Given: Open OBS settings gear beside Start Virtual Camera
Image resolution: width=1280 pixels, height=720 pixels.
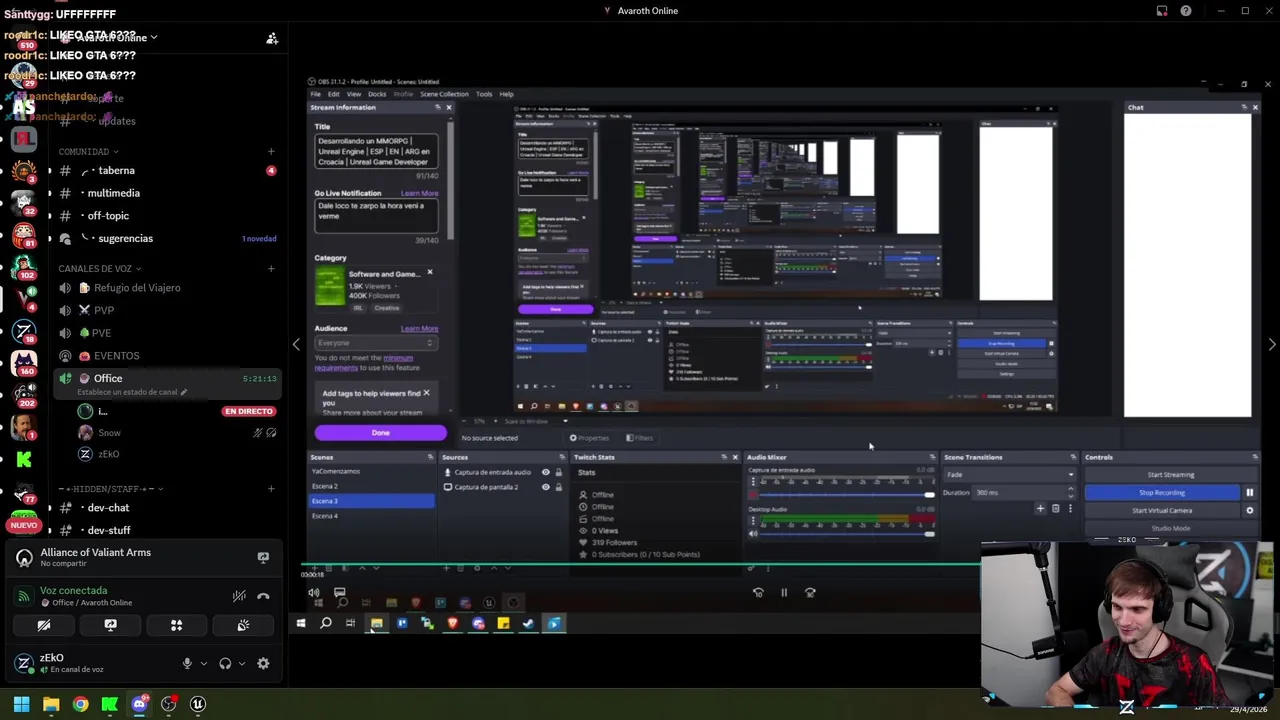Looking at the screenshot, I should click(1249, 510).
